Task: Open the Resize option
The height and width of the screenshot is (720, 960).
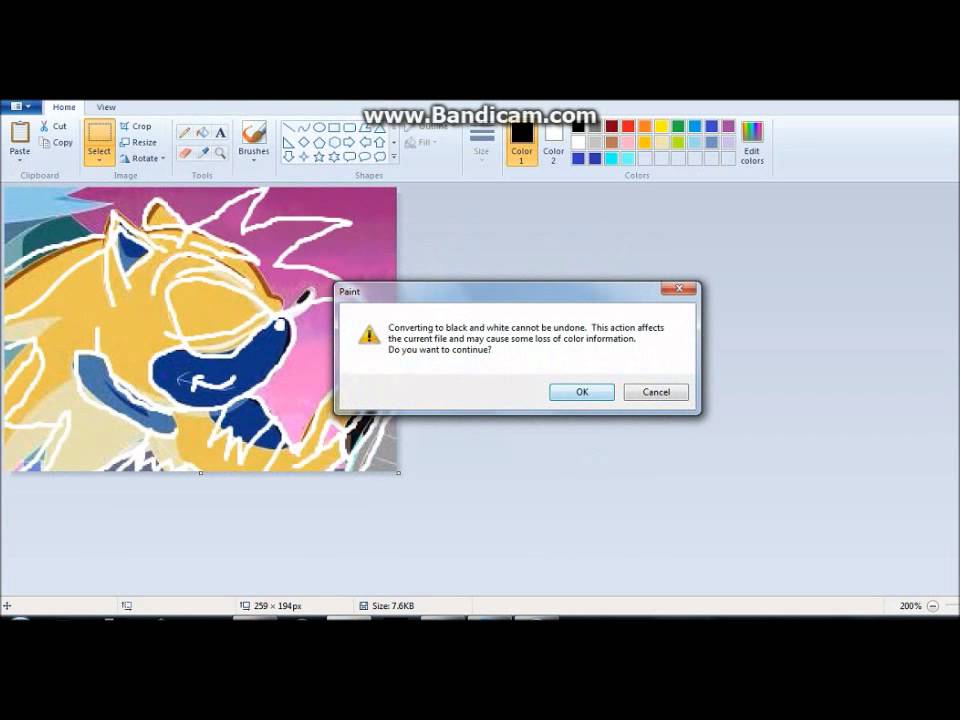Action: click(138, 142)
